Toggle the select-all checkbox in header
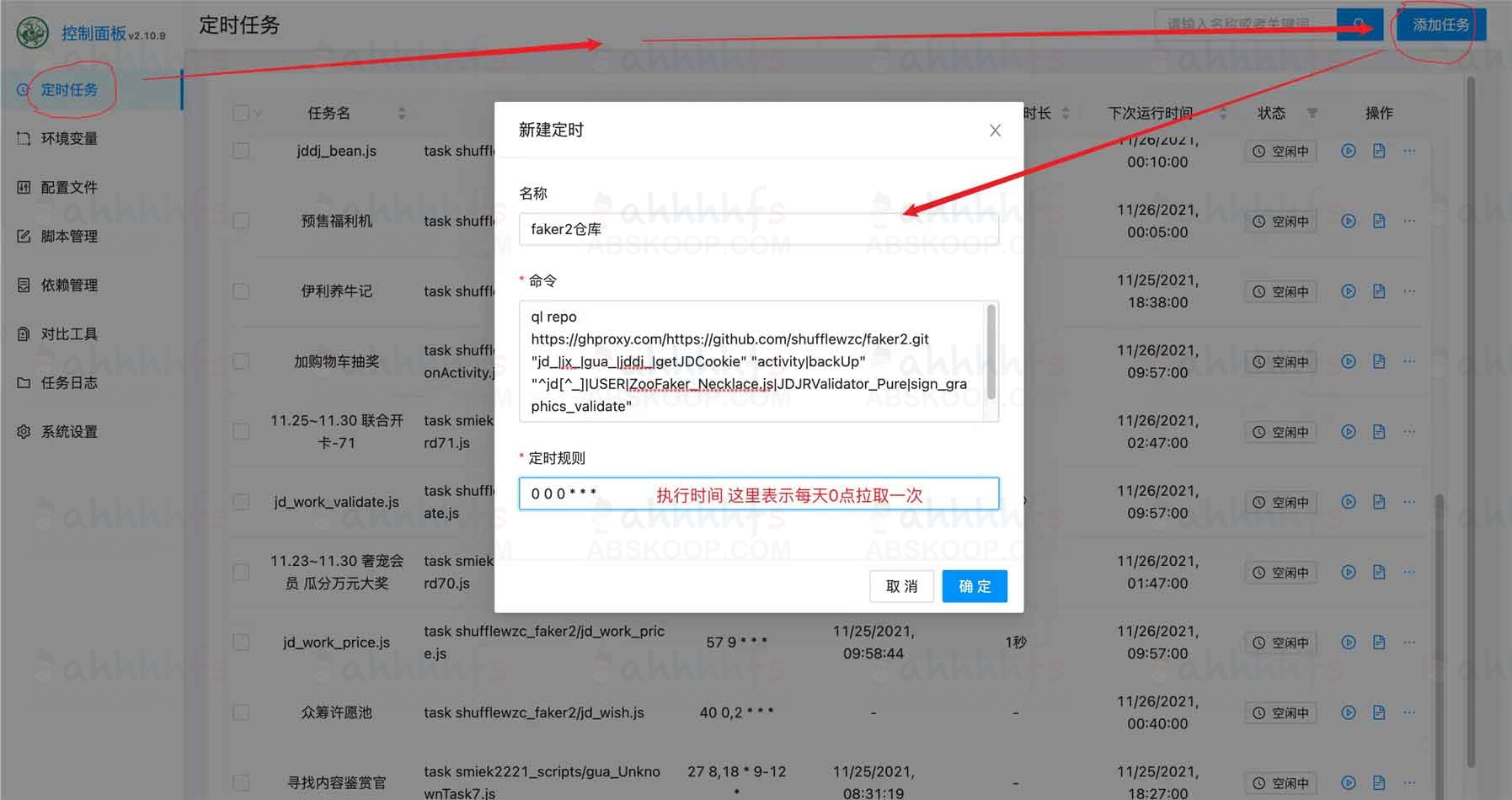 (x=241, y=113)
